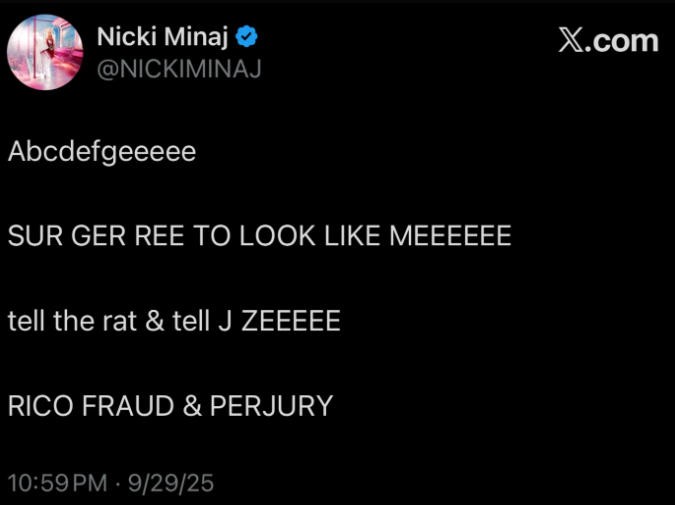Image resolution: width=675 pixels, height=505 pixels.
Task: Click the tweet timestamp 10:59 PM
Action: [x=57, y=483]
